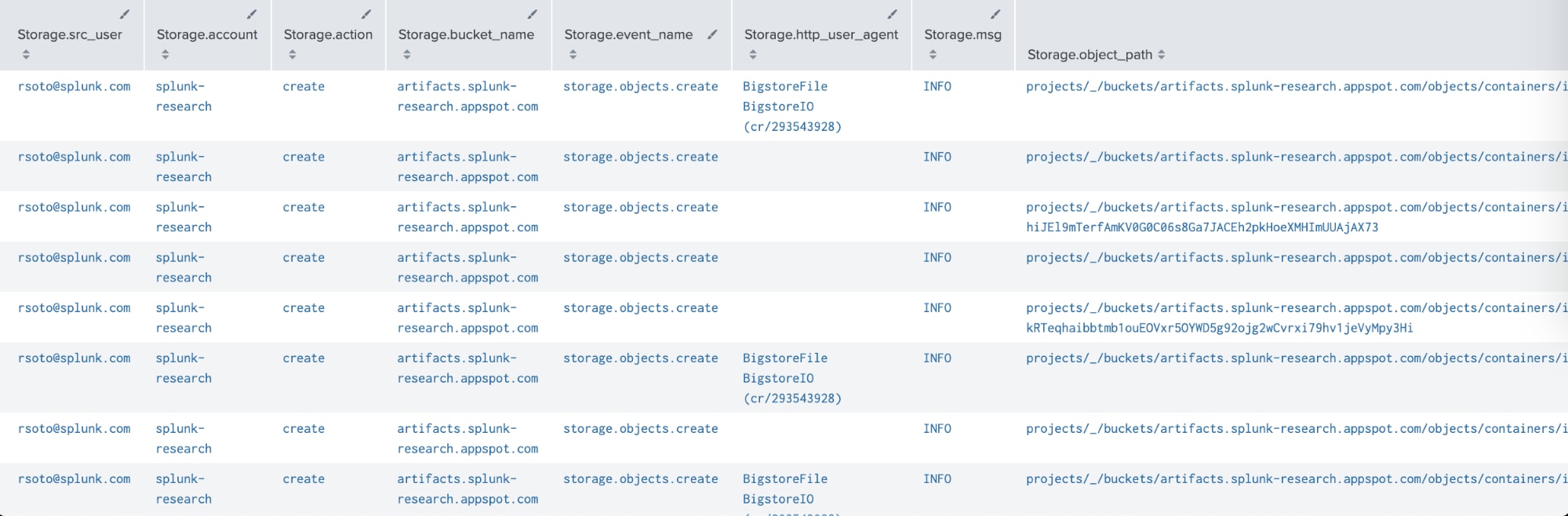Select the Storage.src_user column header label
This screenshot has height=516, width=1568.
click(70, 35)
